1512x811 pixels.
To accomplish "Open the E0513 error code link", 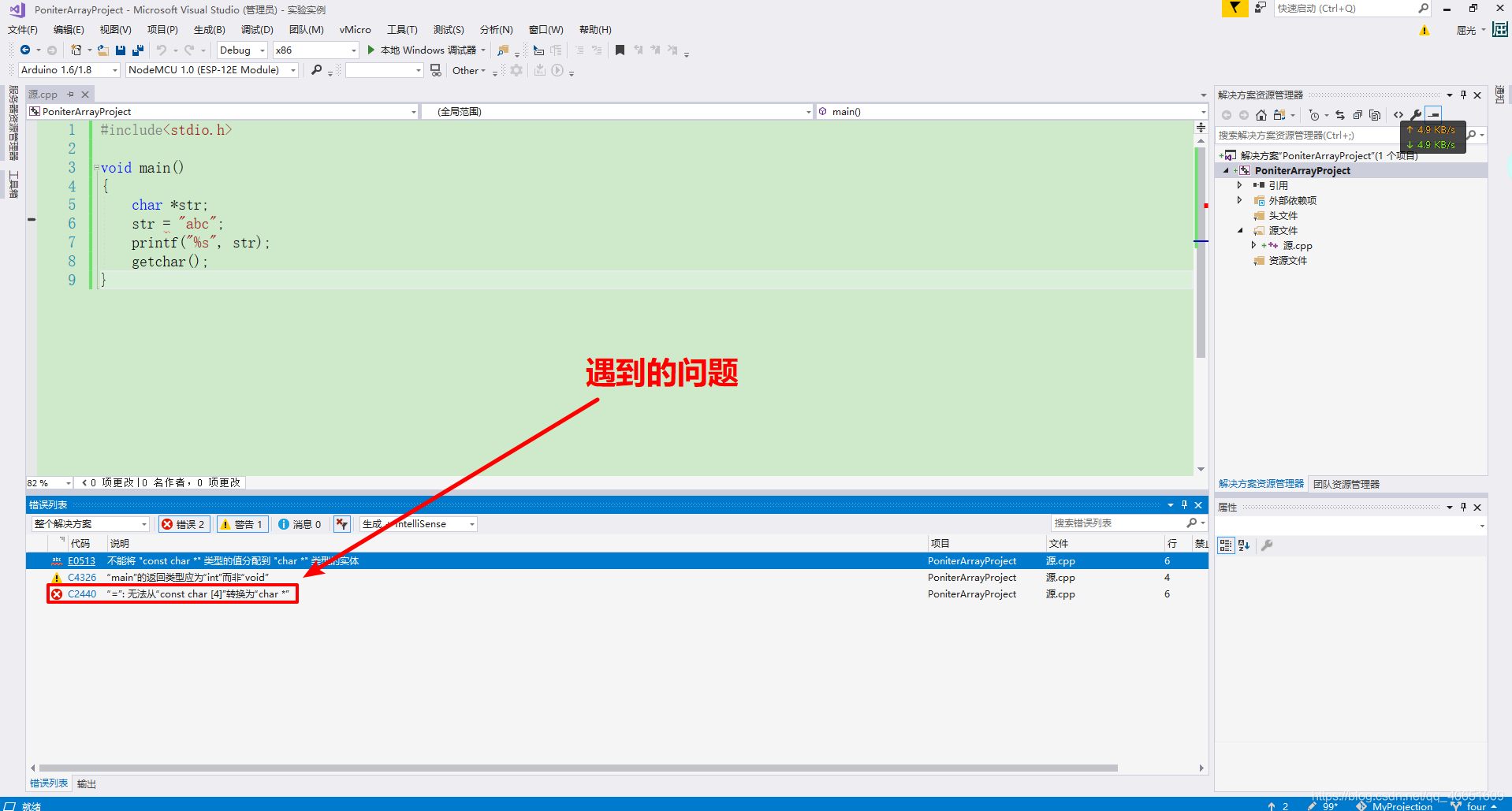I will (81, 561).
